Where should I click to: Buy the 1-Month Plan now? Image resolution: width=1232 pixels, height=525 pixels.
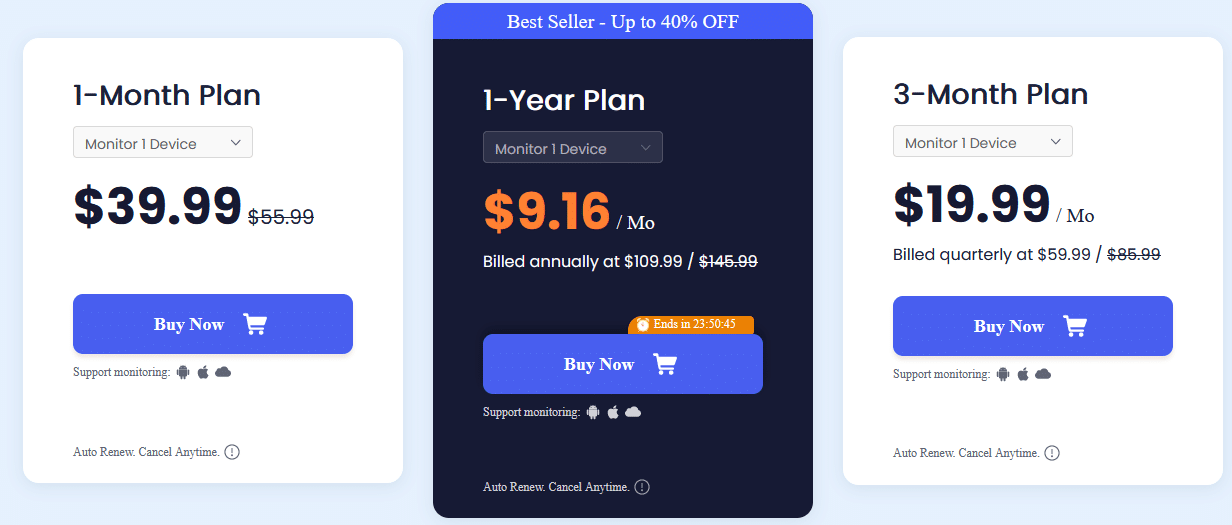213,324
